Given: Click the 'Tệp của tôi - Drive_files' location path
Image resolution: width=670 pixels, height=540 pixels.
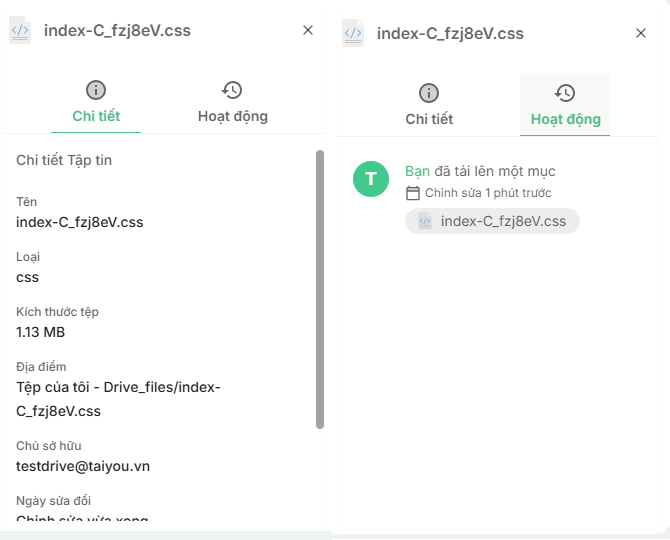Looking at the screenshot, I should coord(118,387).
